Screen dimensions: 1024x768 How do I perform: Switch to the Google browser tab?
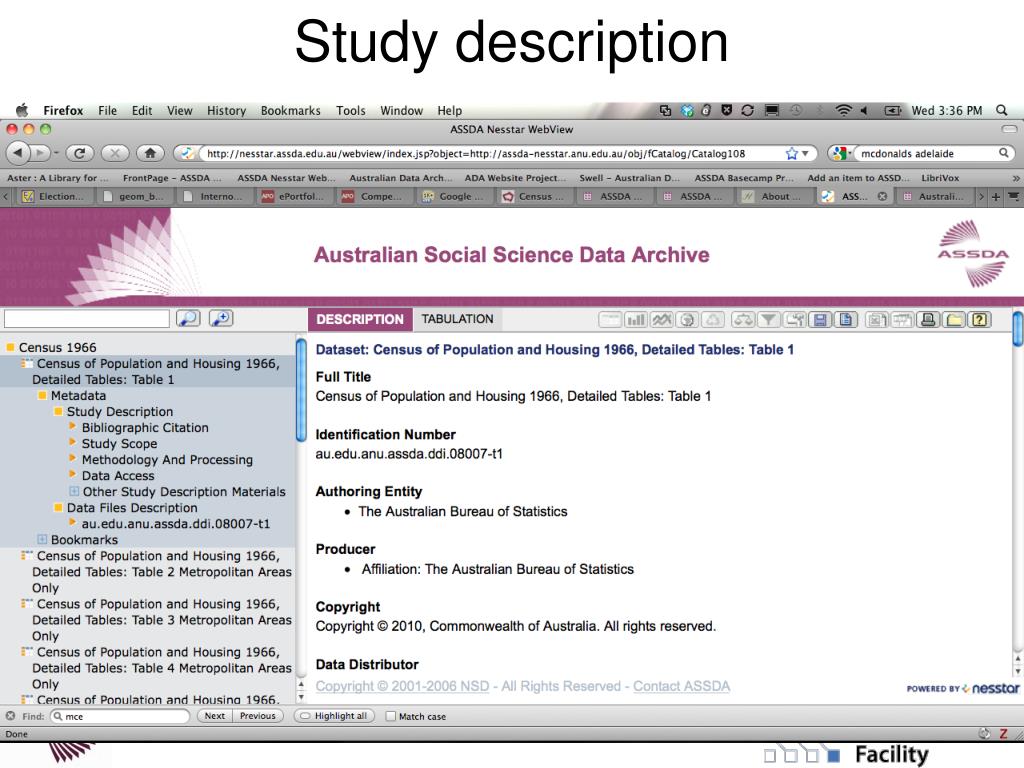click(x=455, y=196)
